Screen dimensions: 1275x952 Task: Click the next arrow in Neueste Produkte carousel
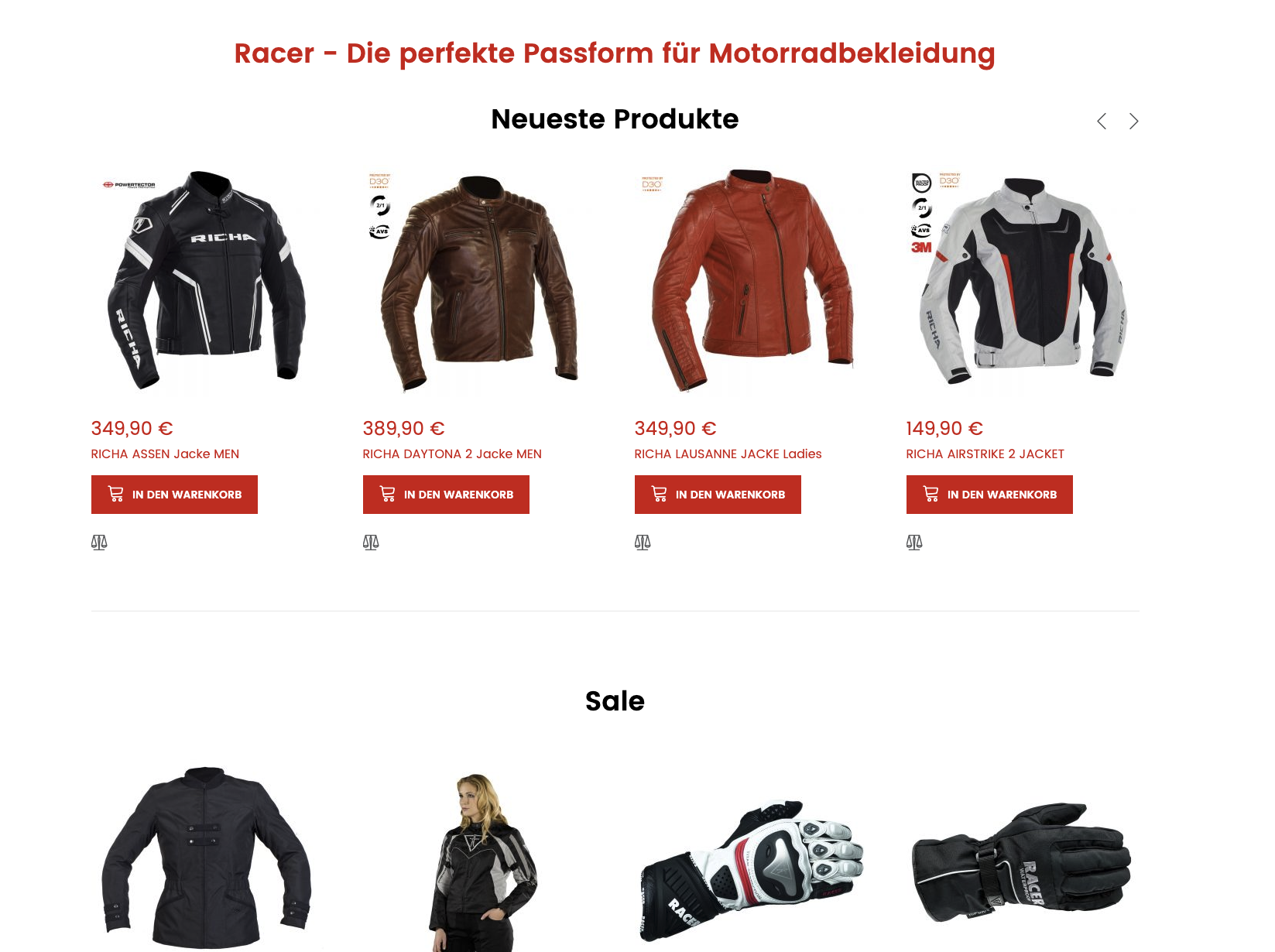click(1133, 122)
